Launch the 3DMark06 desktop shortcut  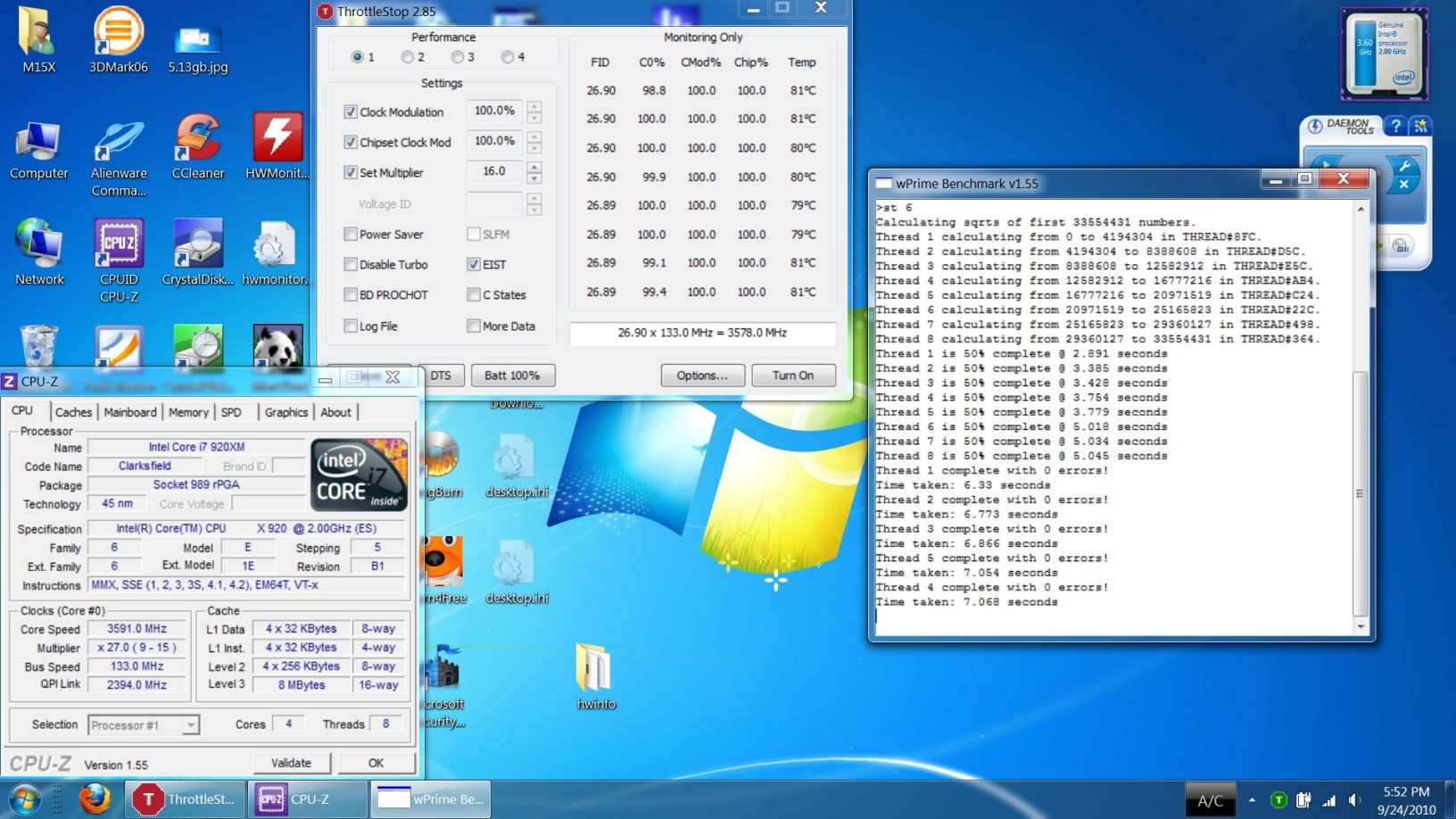tap(119, 40)
